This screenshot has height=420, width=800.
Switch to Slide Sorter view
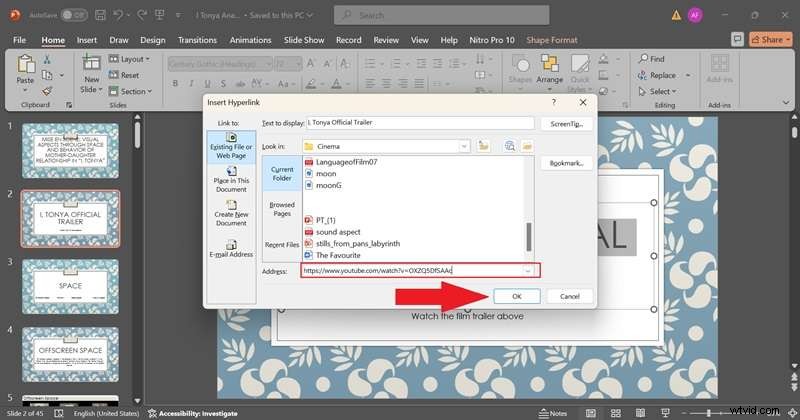pyautogui.click(x=616, y=413)
